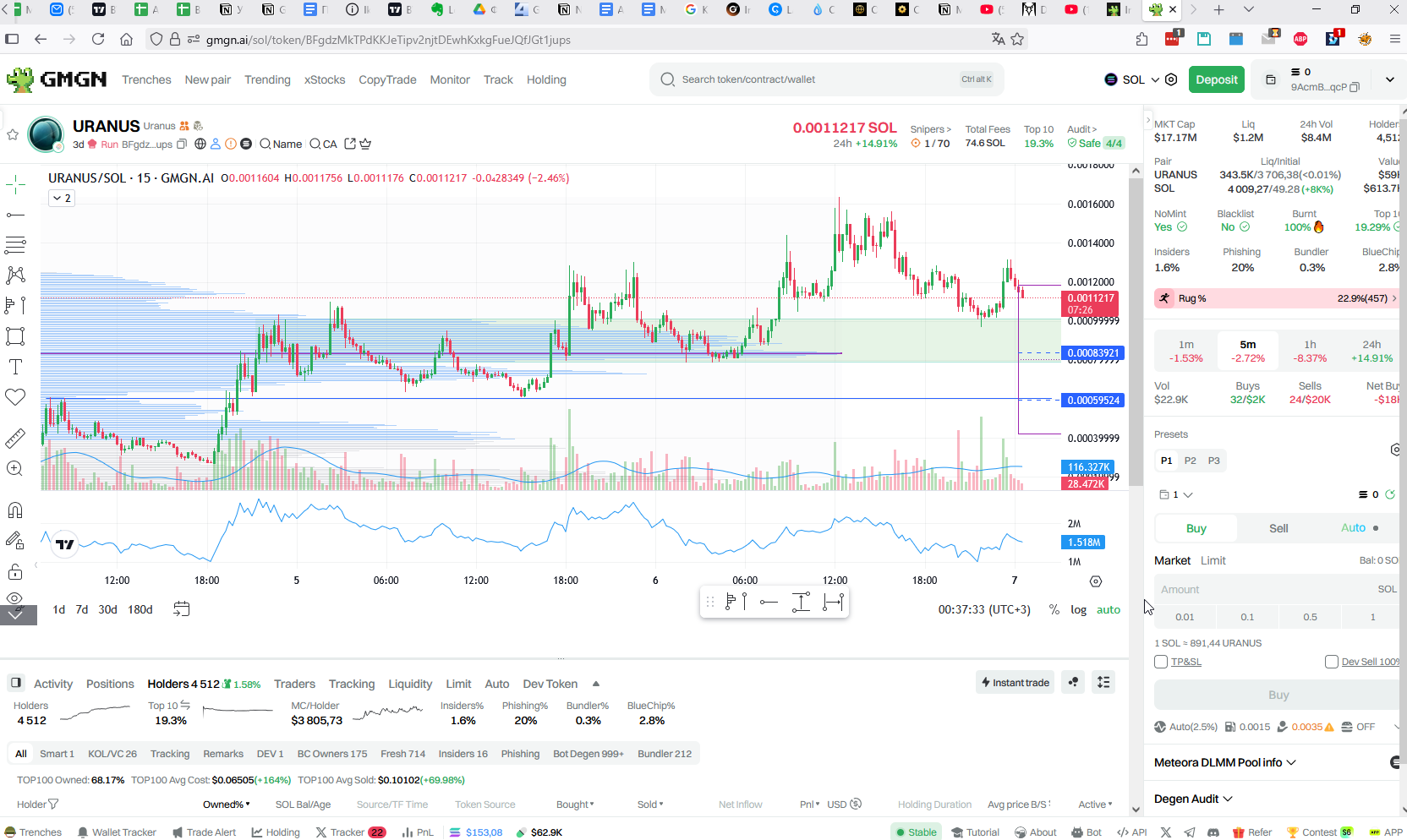This screenshot has width=1407, height=840.
Task: Enable the TP&SL checkbox
Action: tap(1161, 662)
